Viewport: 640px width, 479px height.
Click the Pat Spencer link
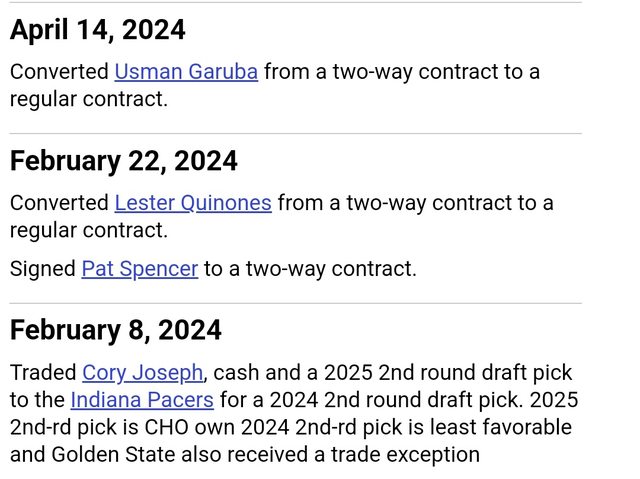click(x=139, y=269)
